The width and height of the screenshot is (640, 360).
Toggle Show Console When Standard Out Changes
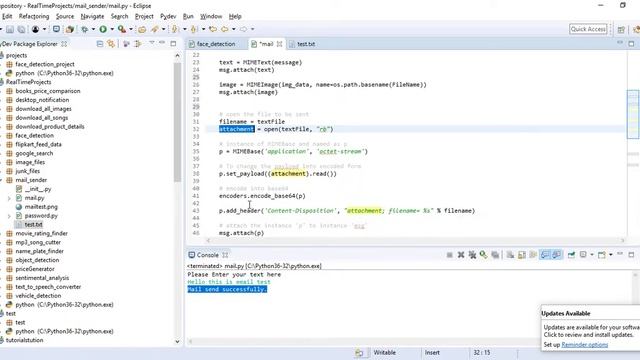pos(545,255)
